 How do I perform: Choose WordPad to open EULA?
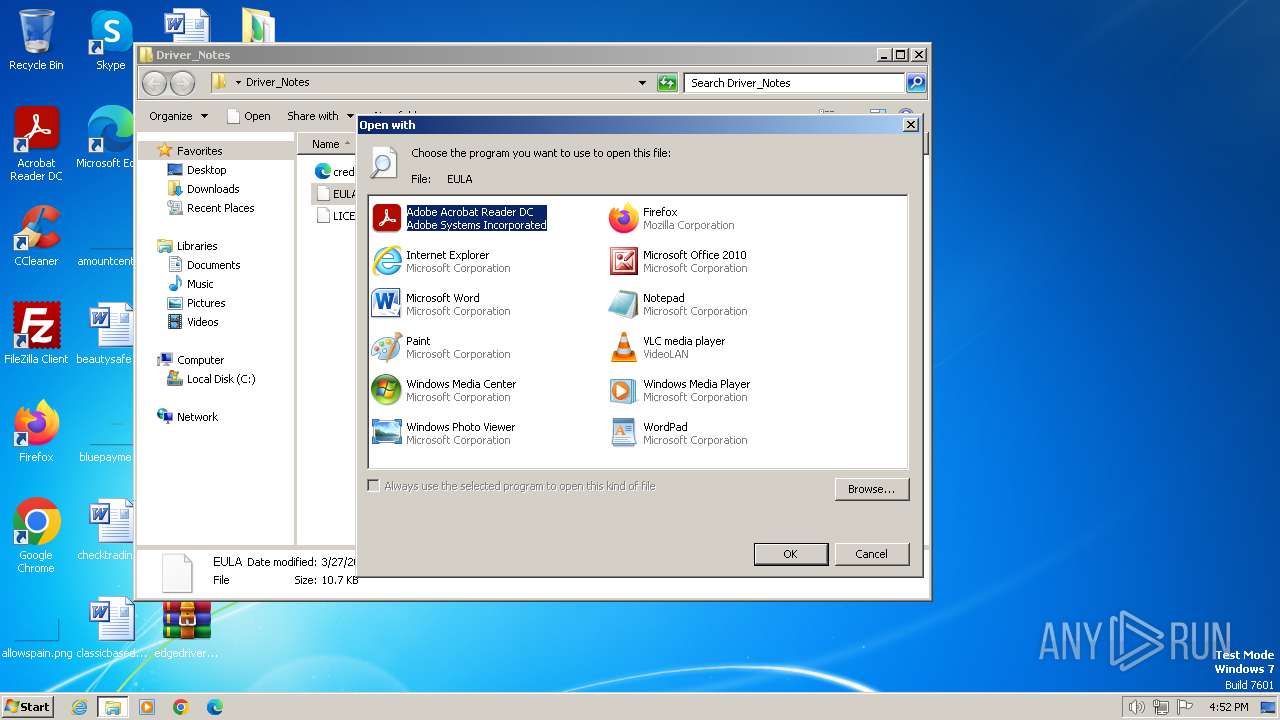point(678,433)
